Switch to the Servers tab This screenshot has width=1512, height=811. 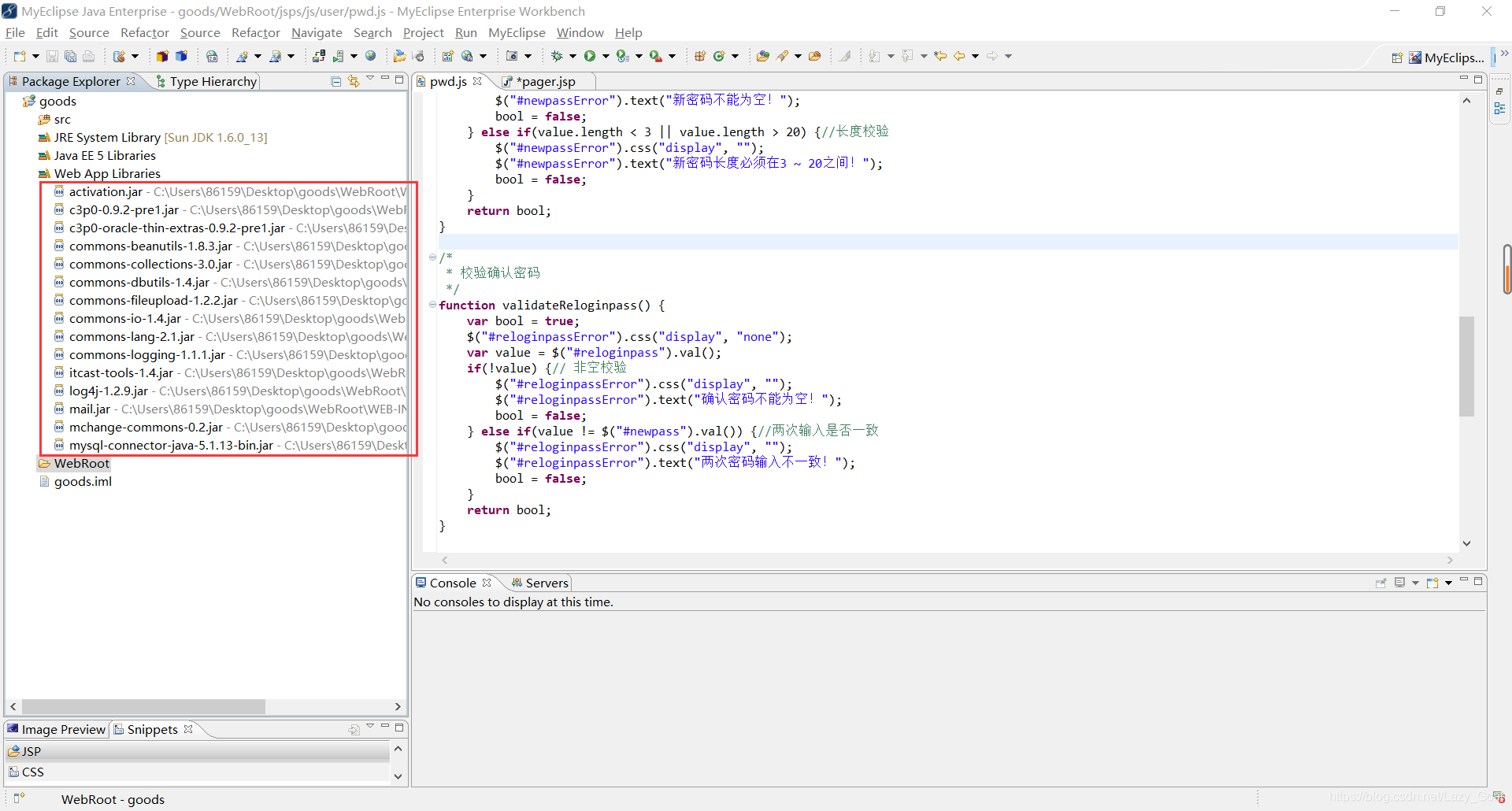tap(540, 583)
